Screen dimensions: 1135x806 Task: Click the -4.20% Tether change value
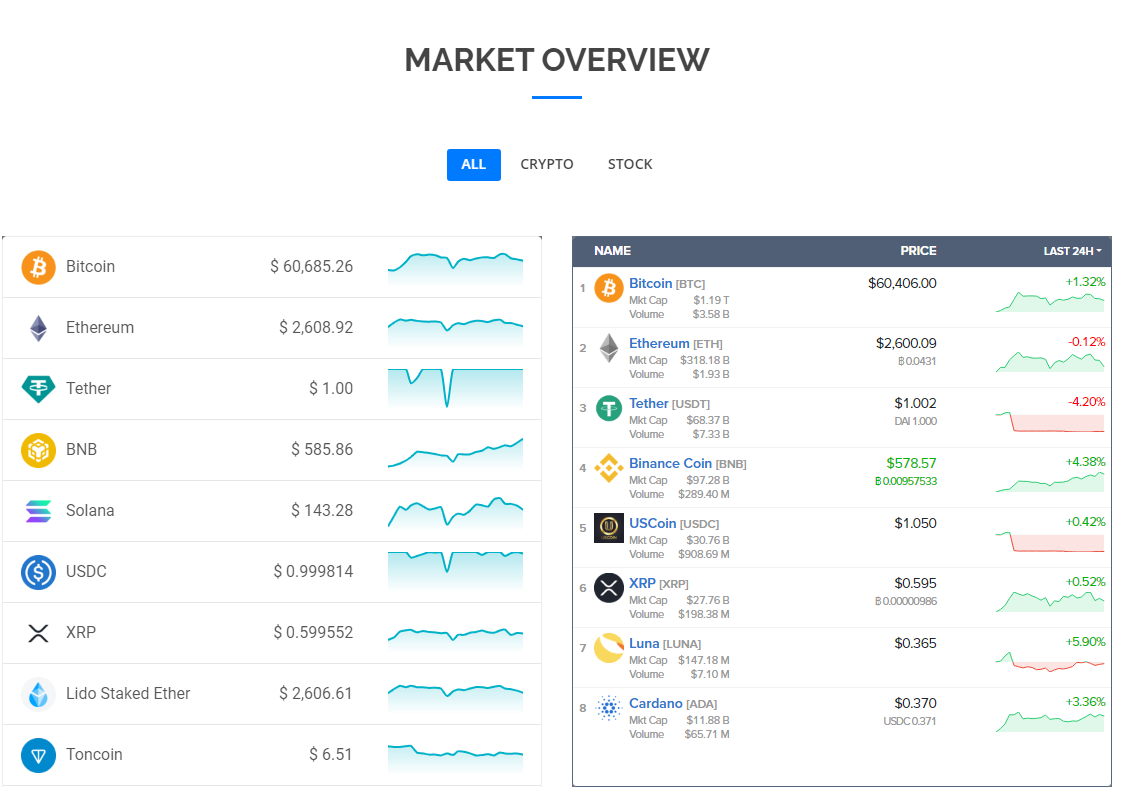point(1087,402)
